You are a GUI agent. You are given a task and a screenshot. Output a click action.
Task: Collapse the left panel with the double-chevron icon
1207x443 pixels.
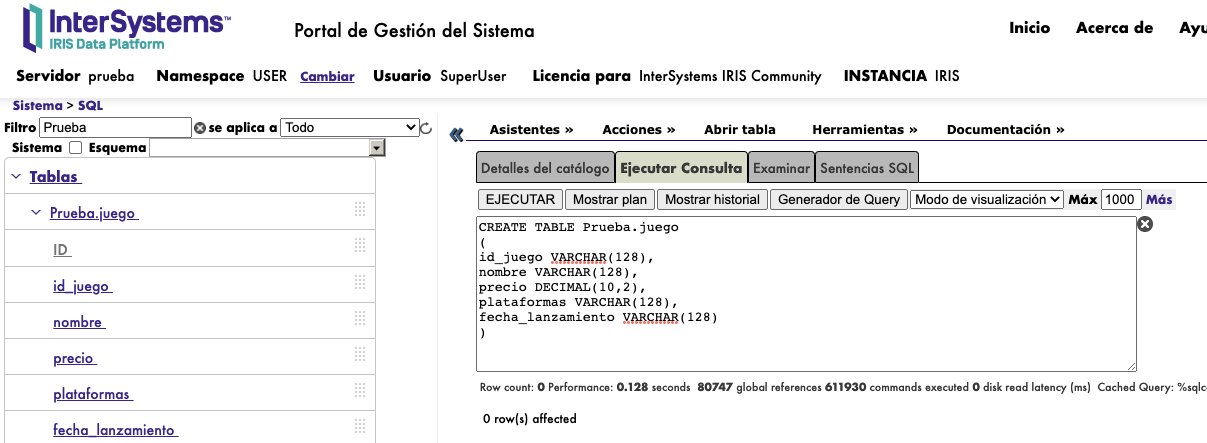[457, 134]
